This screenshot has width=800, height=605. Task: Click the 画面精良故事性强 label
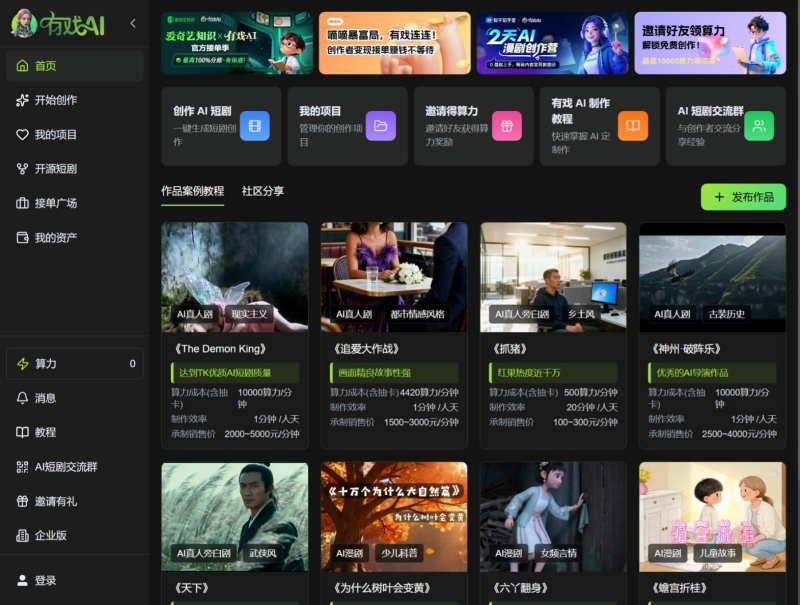(394, 373)
